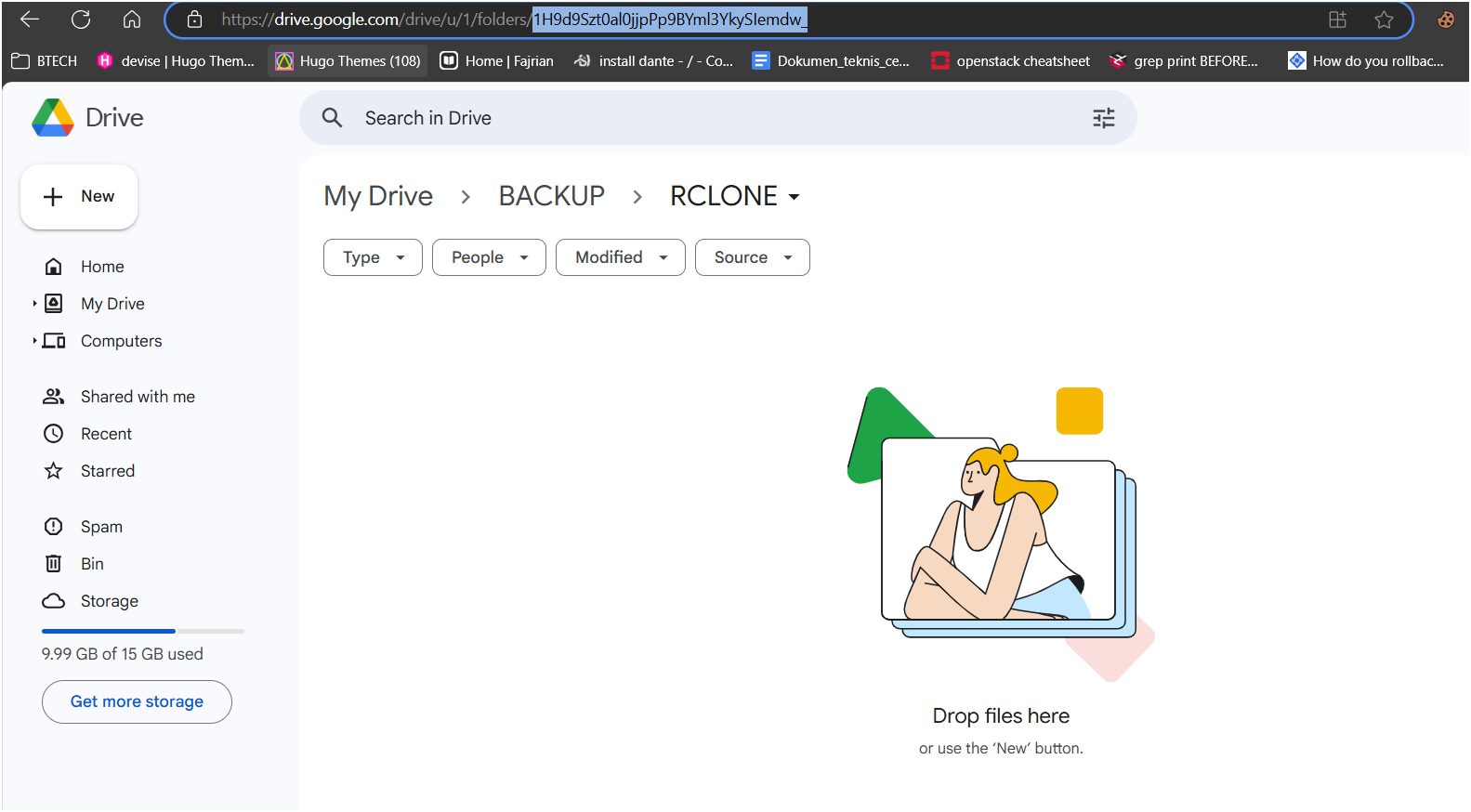Go to Drive Home in sidebar

(x=102, y=267)
